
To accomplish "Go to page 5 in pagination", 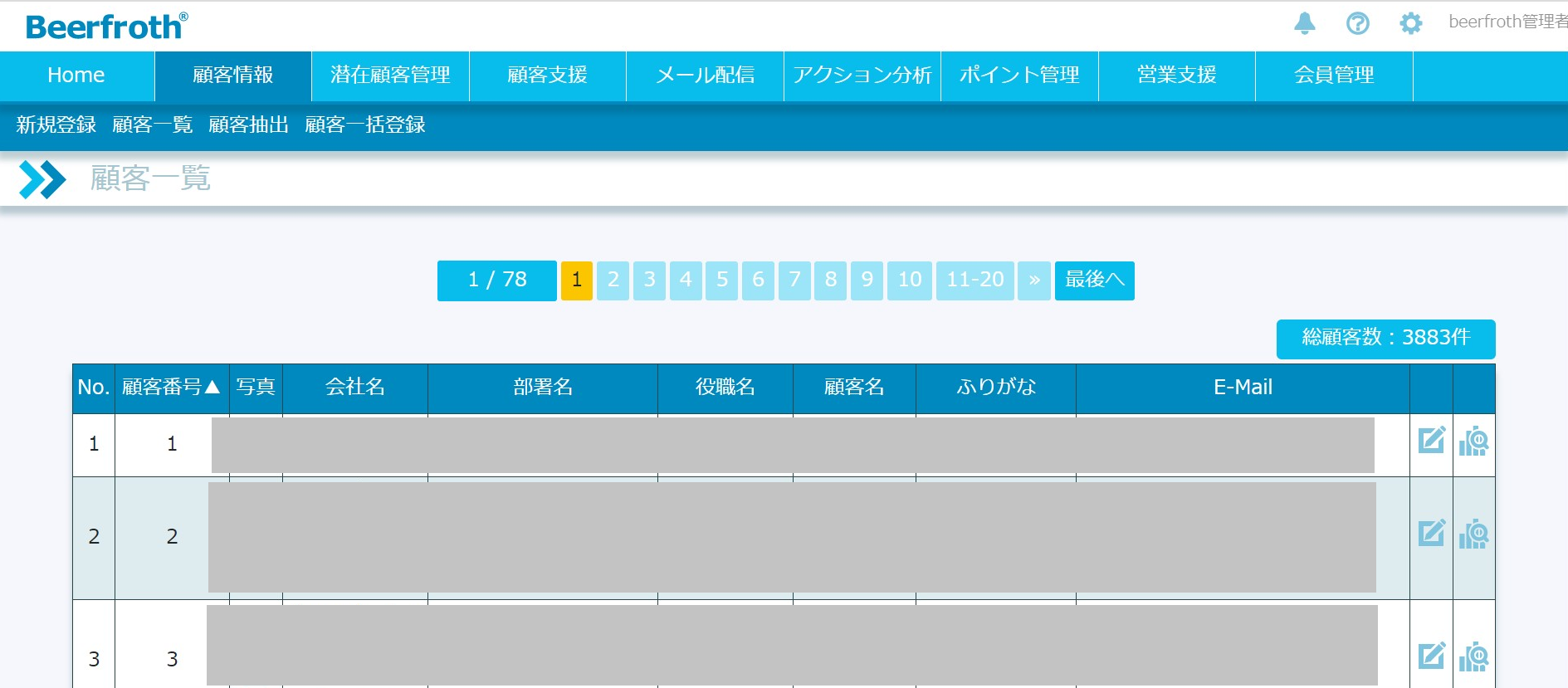I will [x=722, y=281].
